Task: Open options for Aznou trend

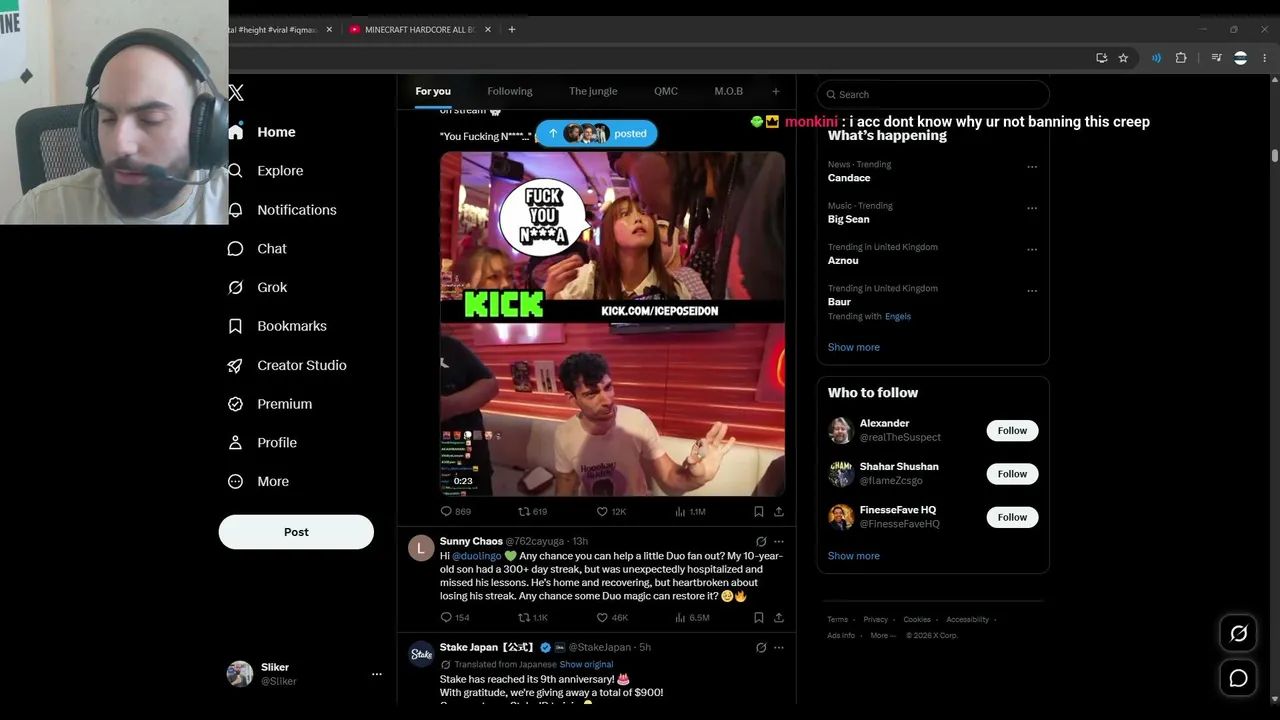Action: point(1032,249)
